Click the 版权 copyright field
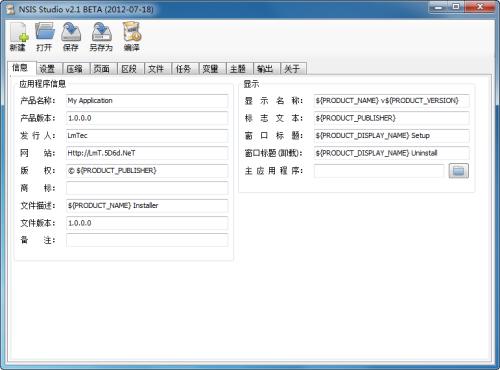Viewport: 500px width, 370px height. 147,171
